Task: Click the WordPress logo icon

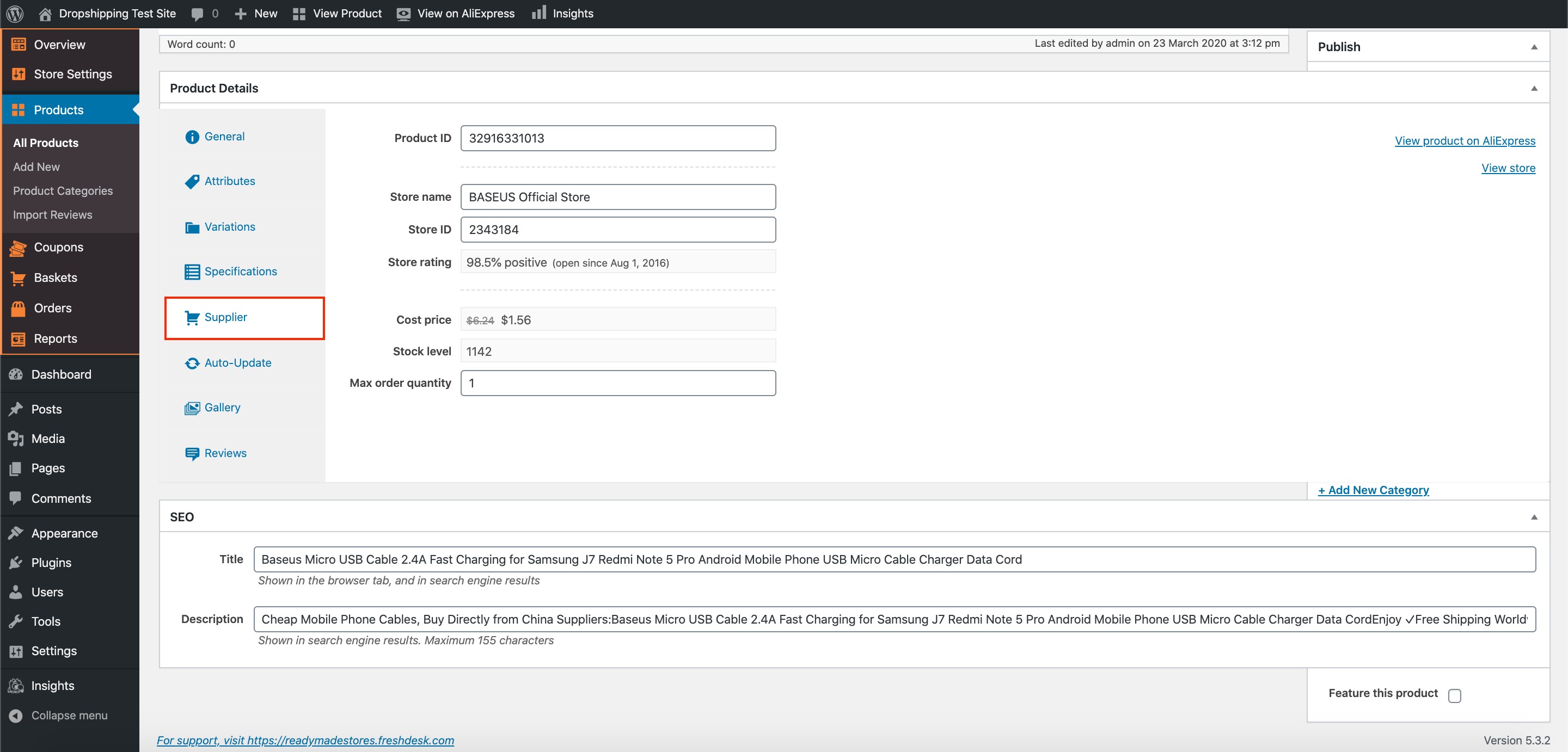Action: [x=15, y=14]
